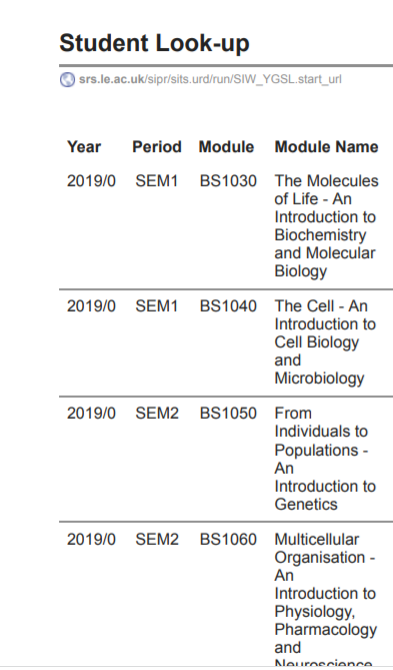Click Multicellular Organisation module name
The image size is (393, 670).
tap(326, 600)
